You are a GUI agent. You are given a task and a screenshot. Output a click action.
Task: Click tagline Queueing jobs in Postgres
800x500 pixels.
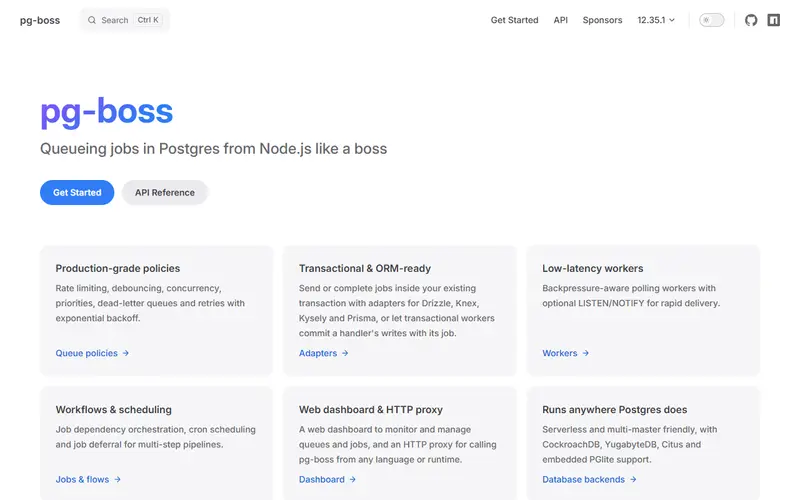click(213, 149)
